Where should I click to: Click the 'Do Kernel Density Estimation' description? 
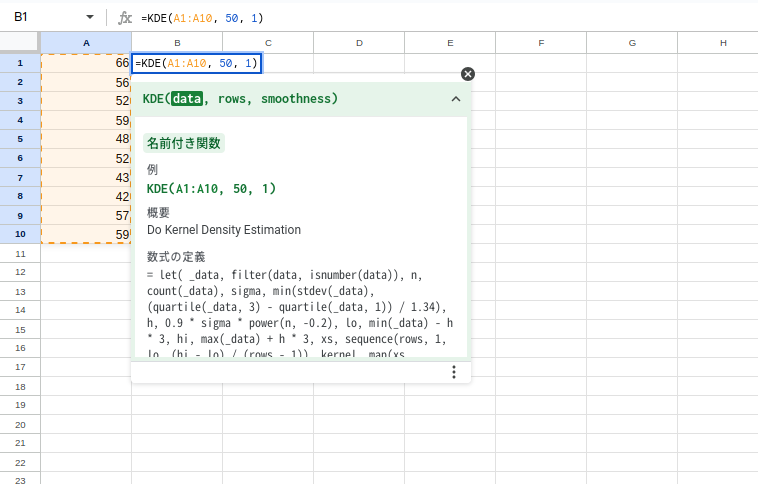pyautogui.click(x=224, y=230)
